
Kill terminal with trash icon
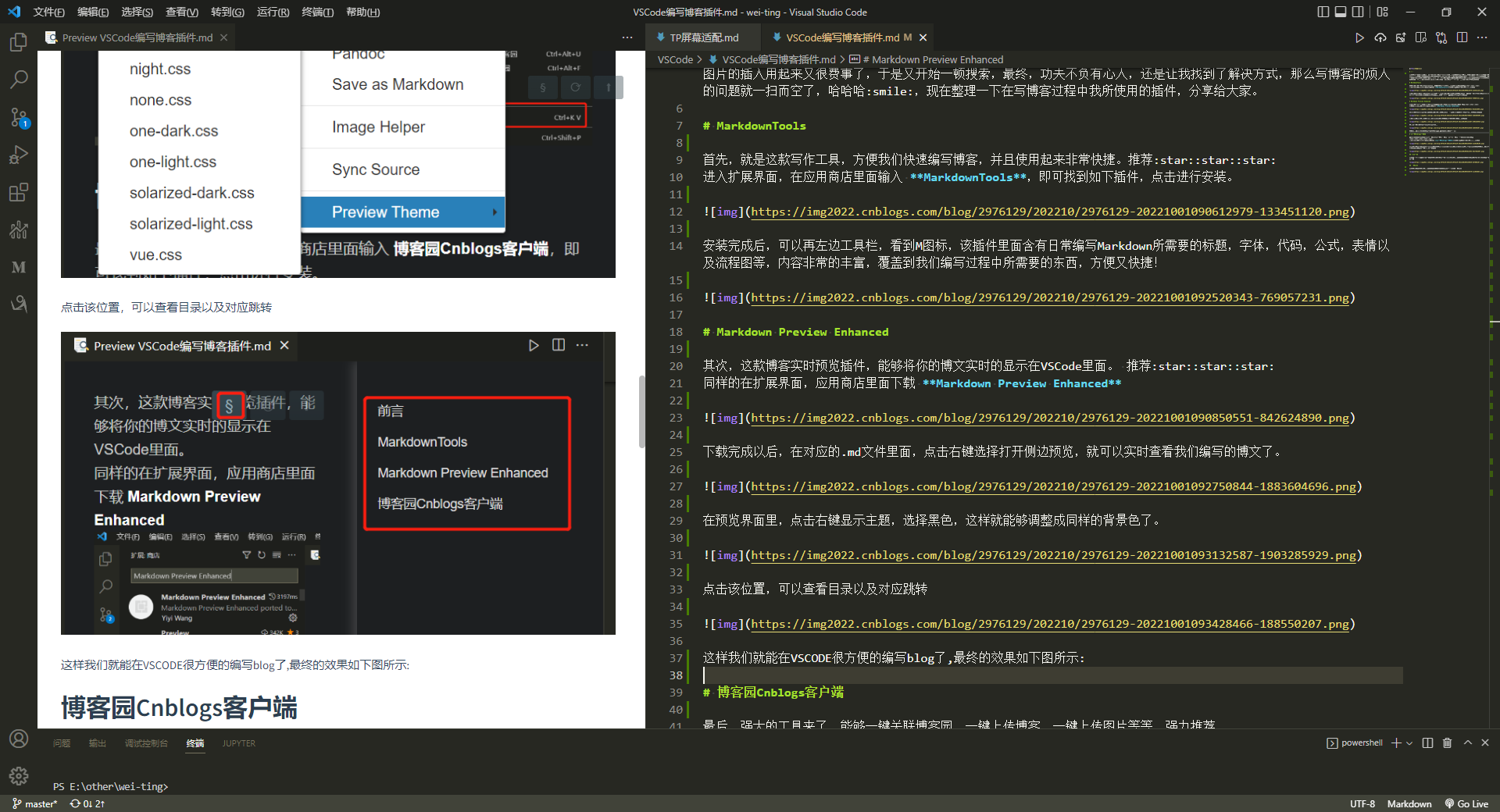(x=1447, y=743)
